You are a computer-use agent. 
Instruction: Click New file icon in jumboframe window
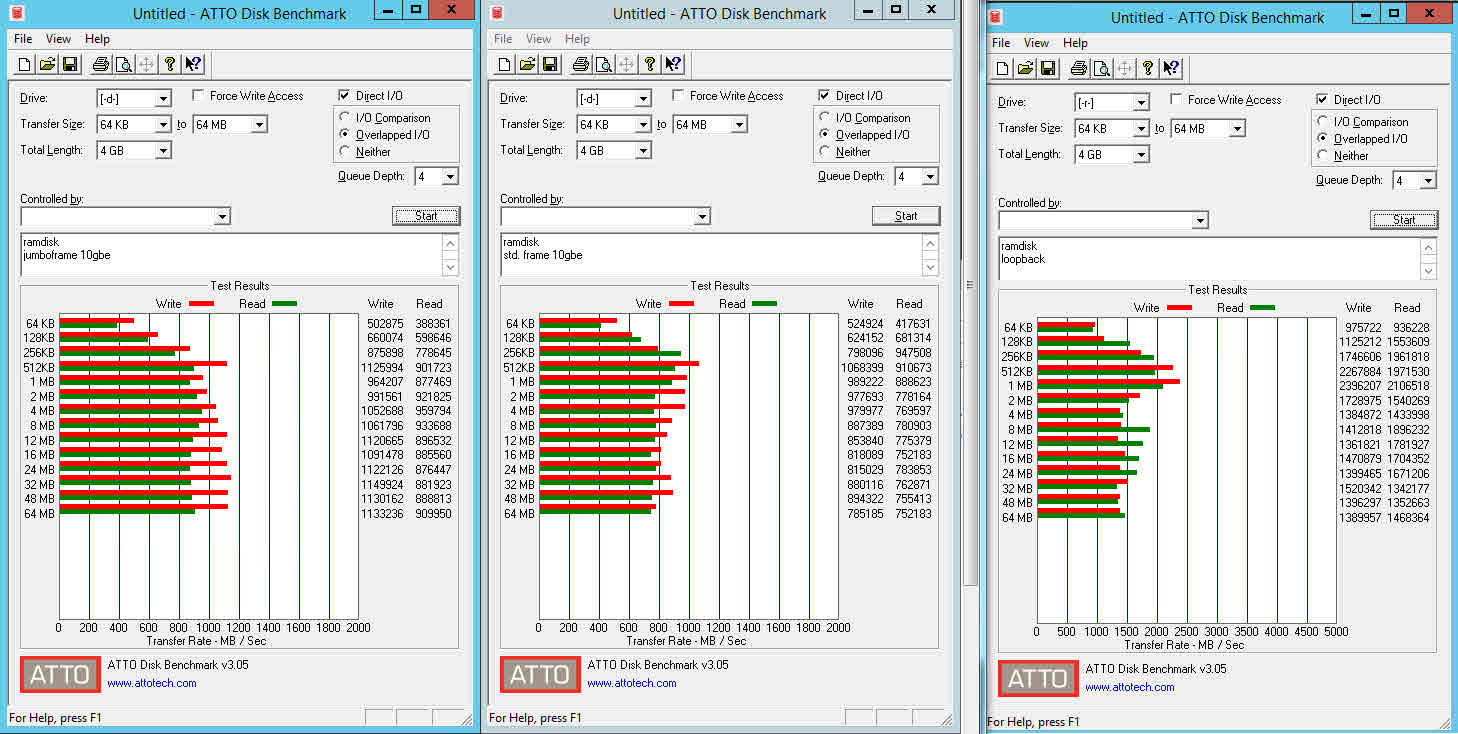click(25, 65)
